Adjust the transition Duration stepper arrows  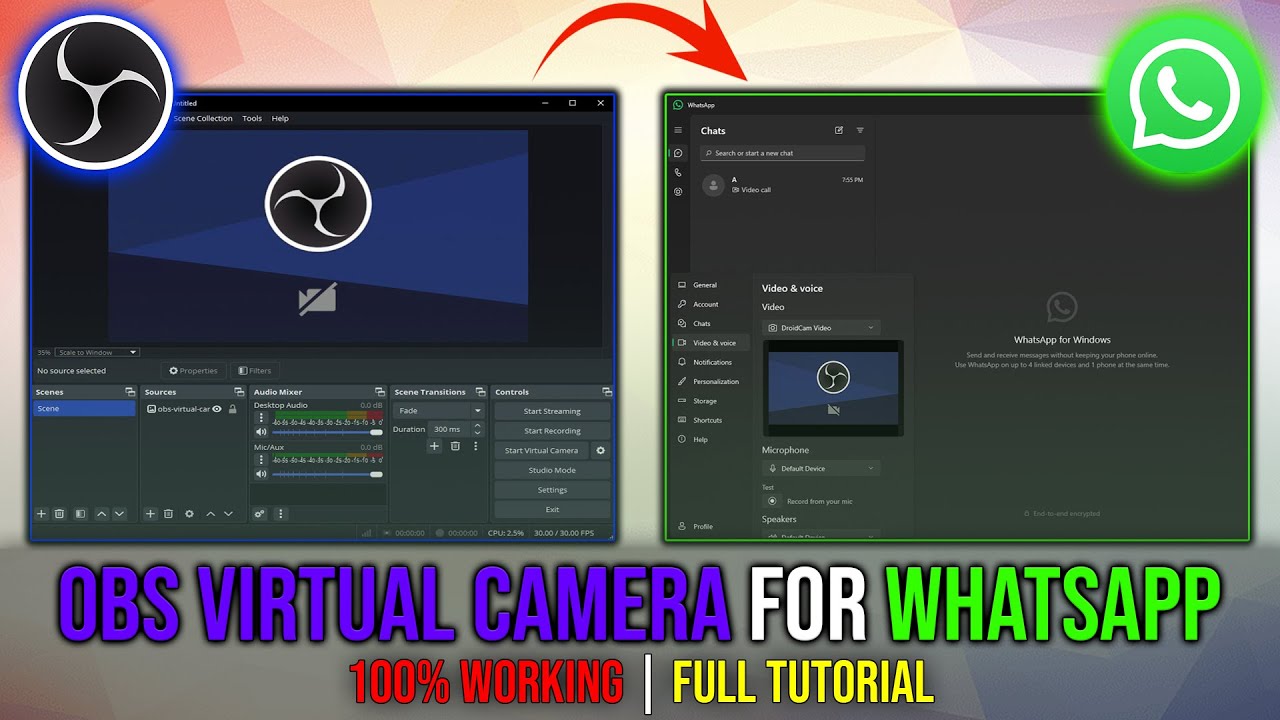tap(477, 429)
